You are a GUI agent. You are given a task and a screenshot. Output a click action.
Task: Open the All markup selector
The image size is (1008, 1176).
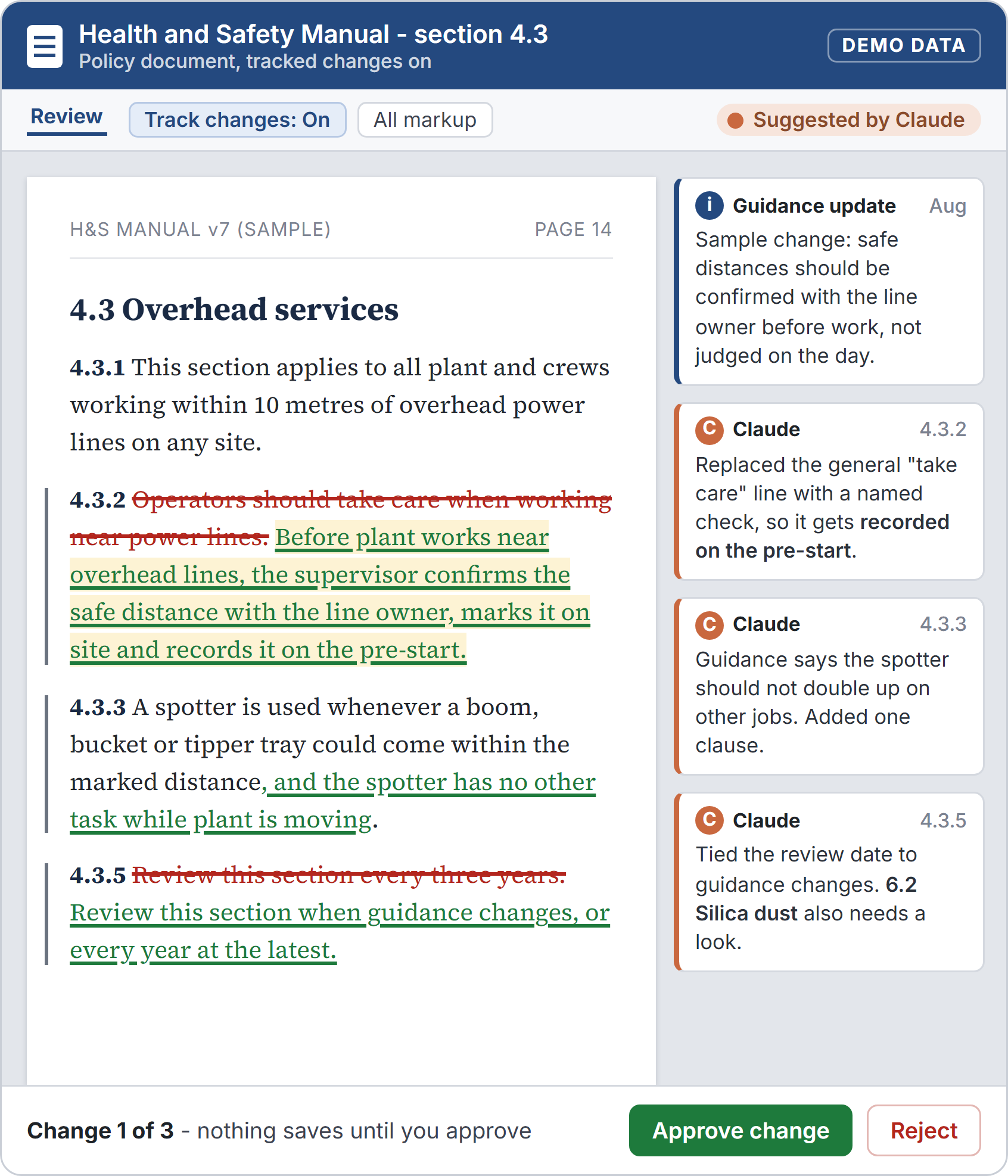425,120
